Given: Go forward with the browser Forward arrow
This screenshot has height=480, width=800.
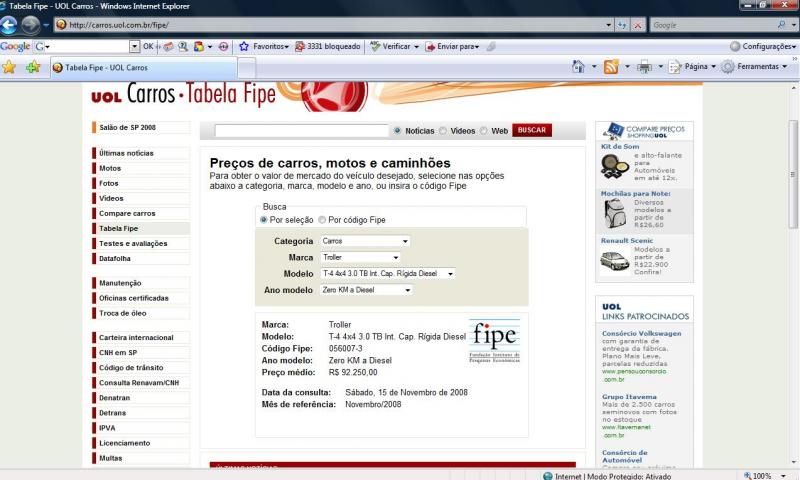Looking at the screenshot, I should (31, 24).
